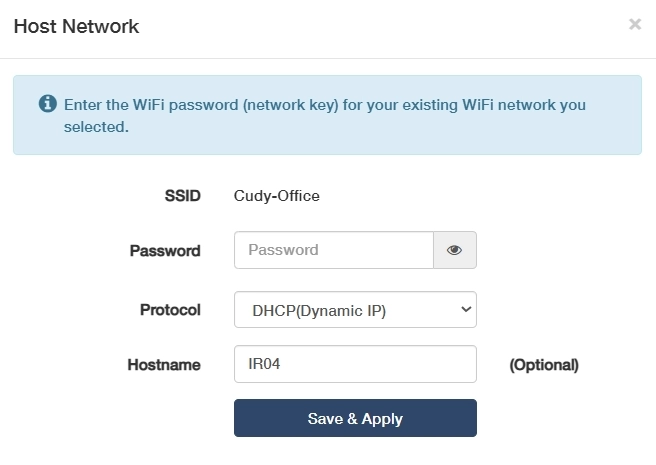Toggle password visibility with the eye icon

[x=454, y=251]
